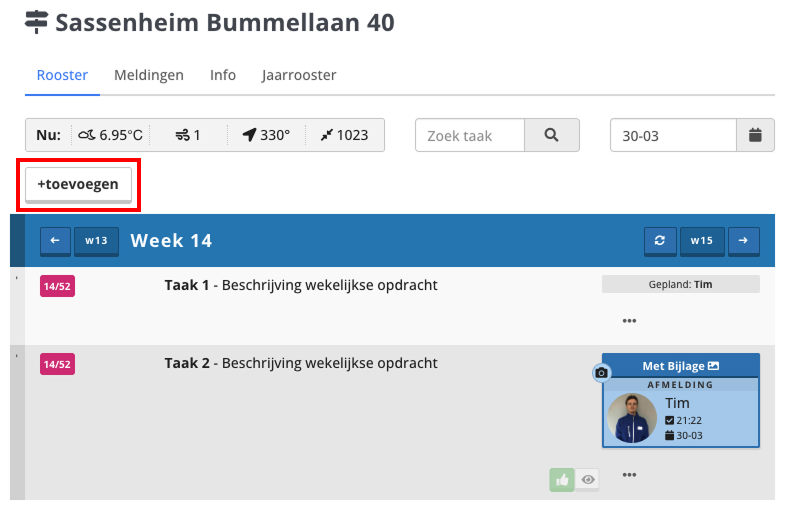Screen dimensions: 786x509
Task: Jump to week w15
Action: click(x=700, y=241)
